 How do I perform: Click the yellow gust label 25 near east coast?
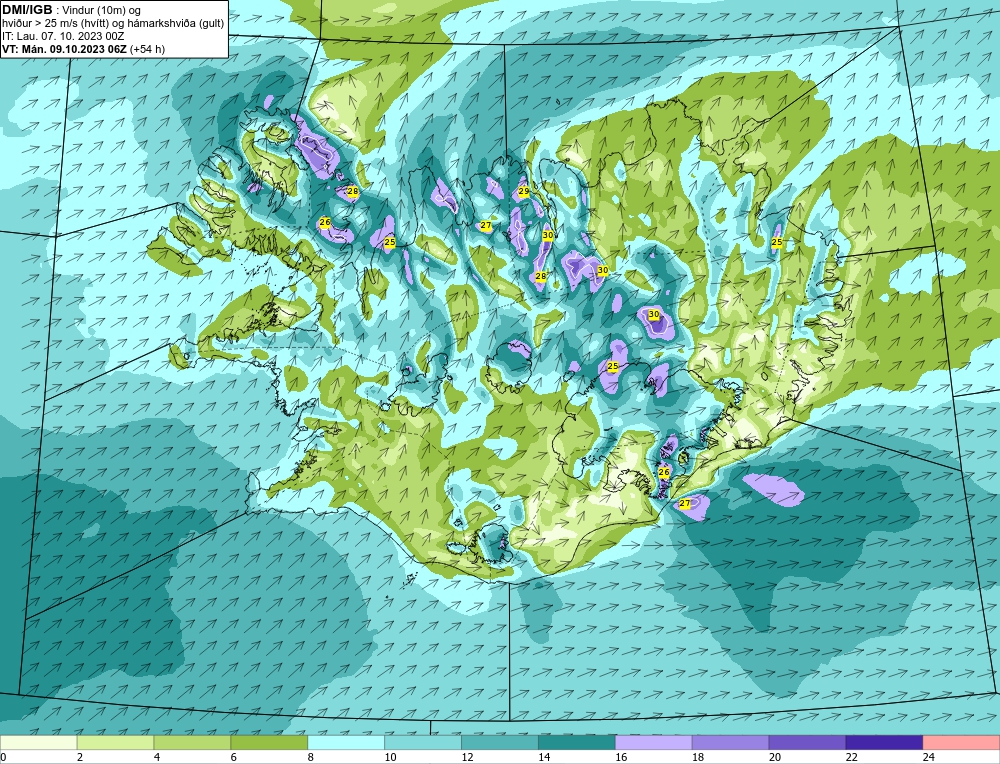pyautogui.click(x=777, y=242)
